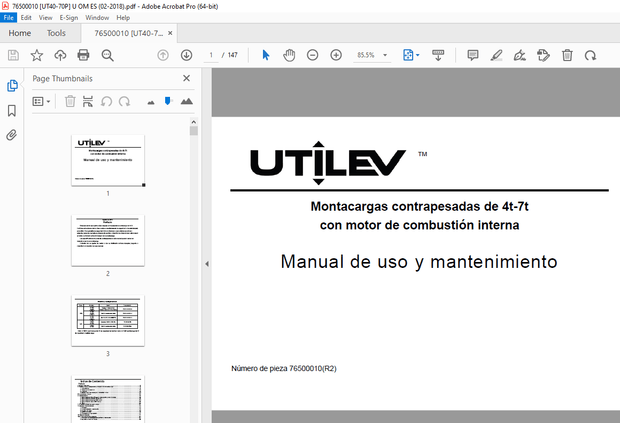Select the Highlight text tool
The height and width of the screenshot is (423, 620).
click(x=496, y=55)
